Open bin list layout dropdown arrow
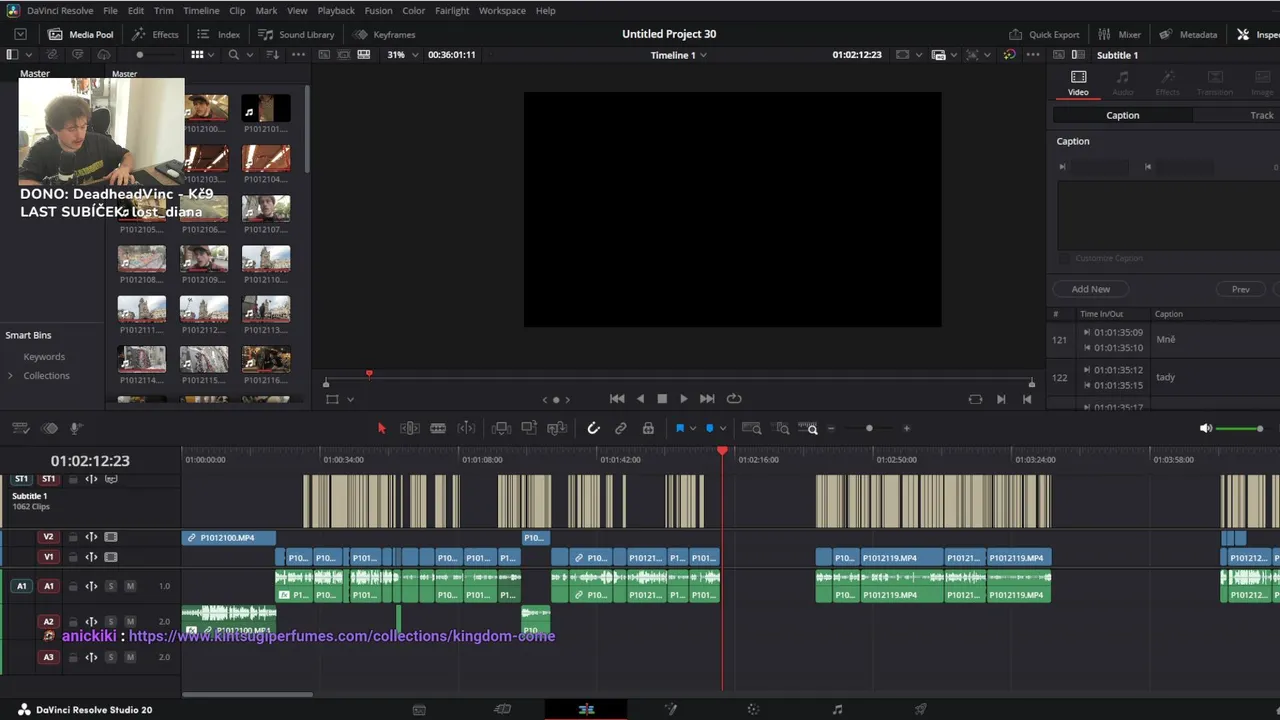1280x720 pixels. (27, 55)
